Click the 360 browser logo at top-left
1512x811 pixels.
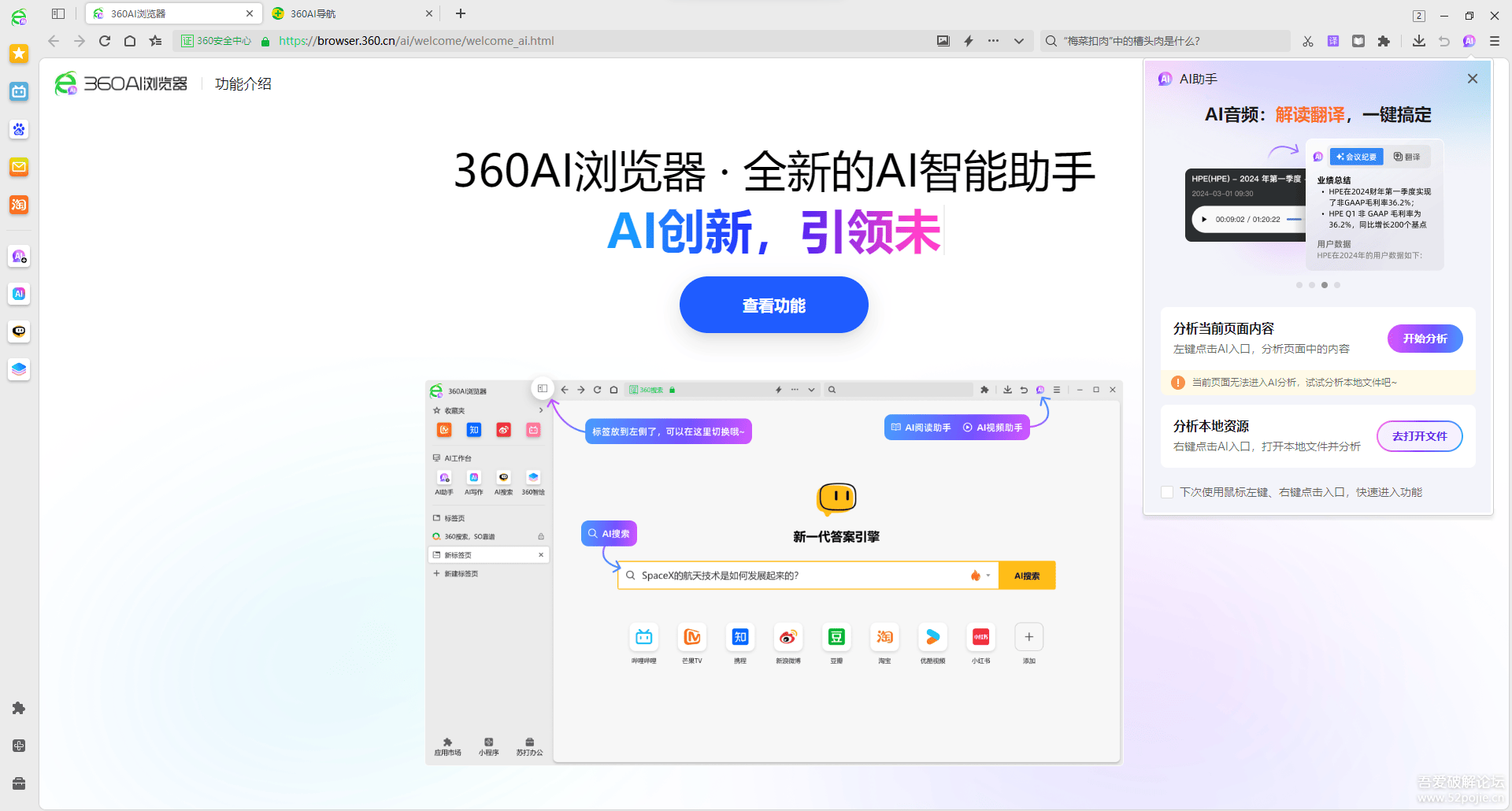coord(19,16)
